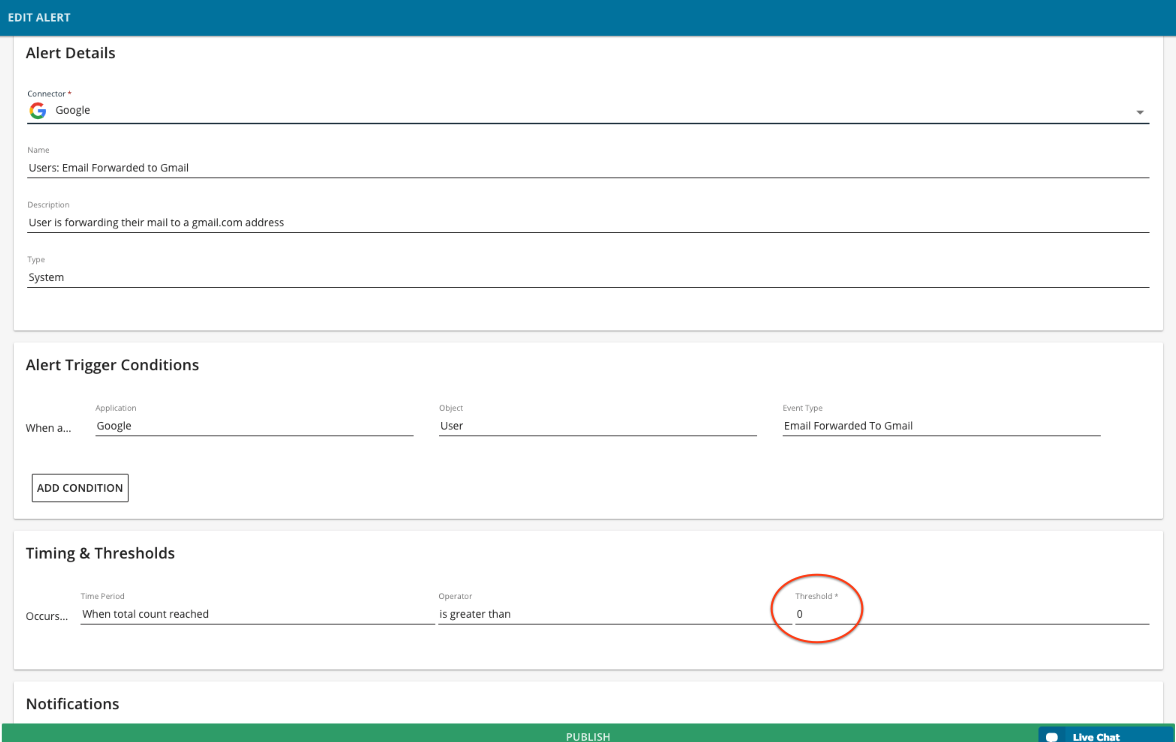Viewport: 1176px width, 742px height.
Task: Click the 'Notifications' section heading
Action: (73, 704)
